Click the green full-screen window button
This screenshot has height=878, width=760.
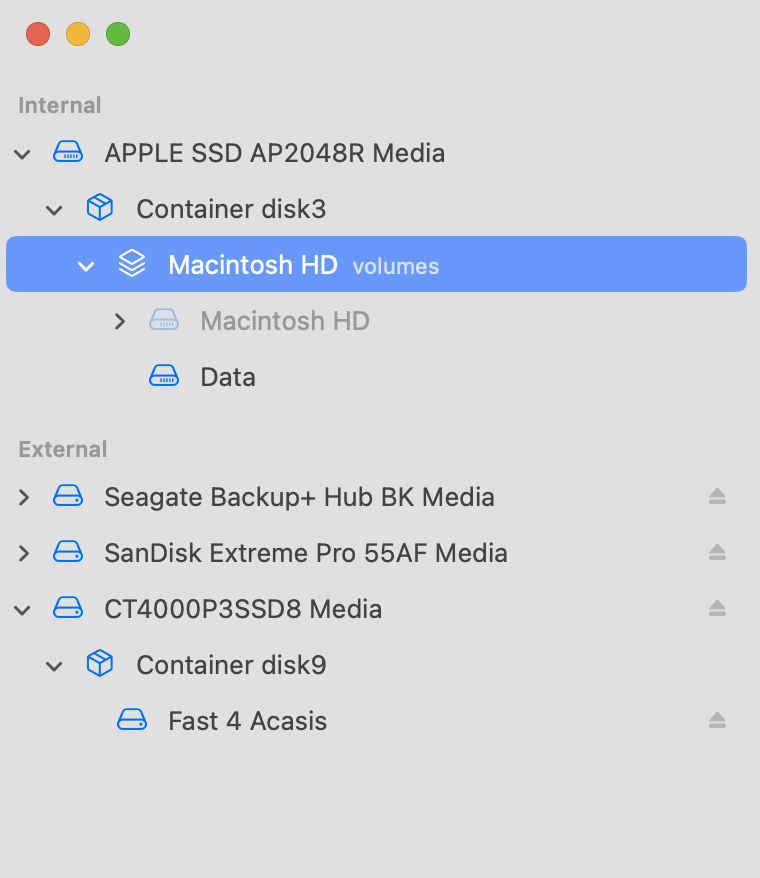118,35
